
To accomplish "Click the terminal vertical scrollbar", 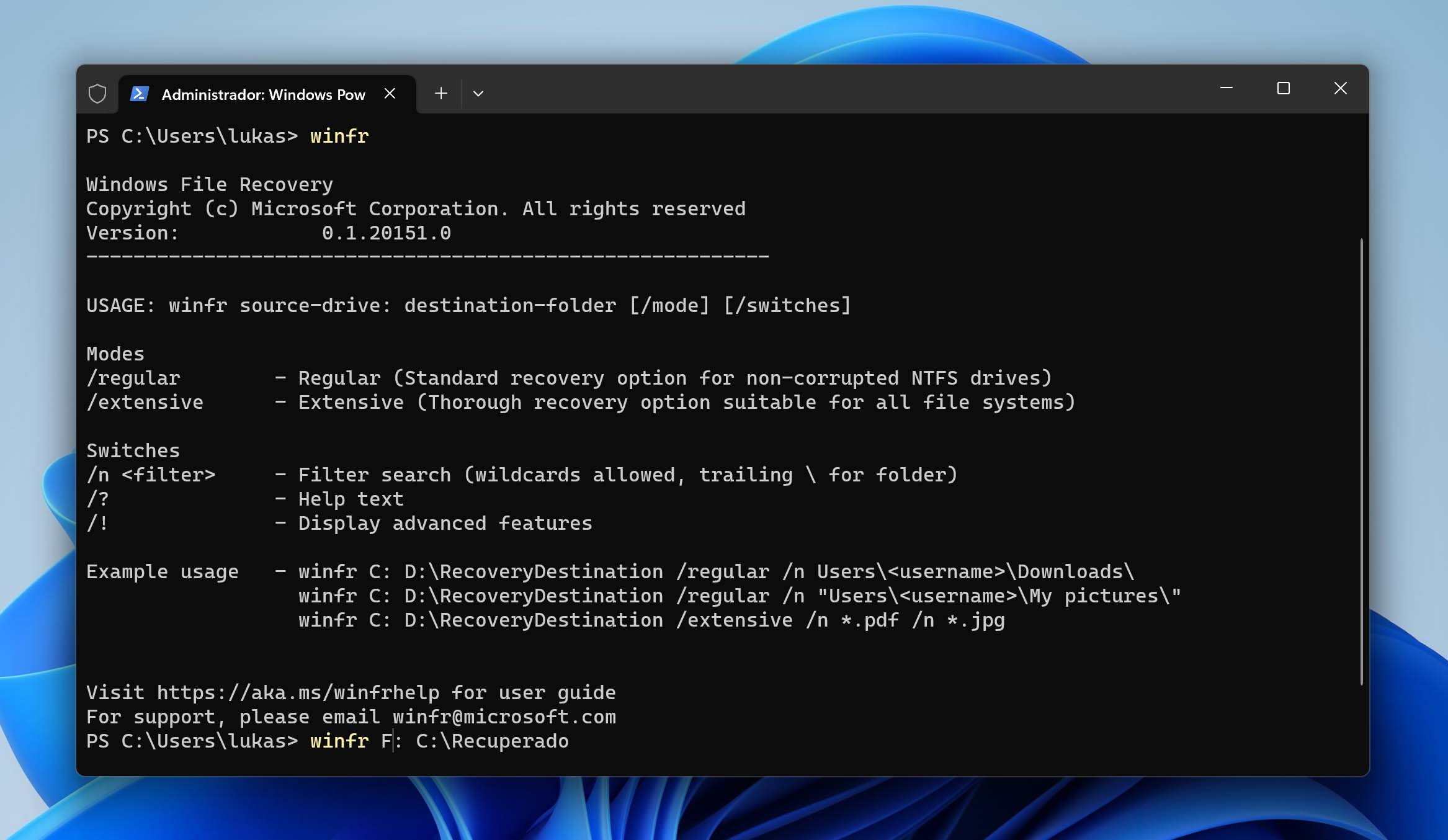I will pyautogui.click(x=1361, y=462).
